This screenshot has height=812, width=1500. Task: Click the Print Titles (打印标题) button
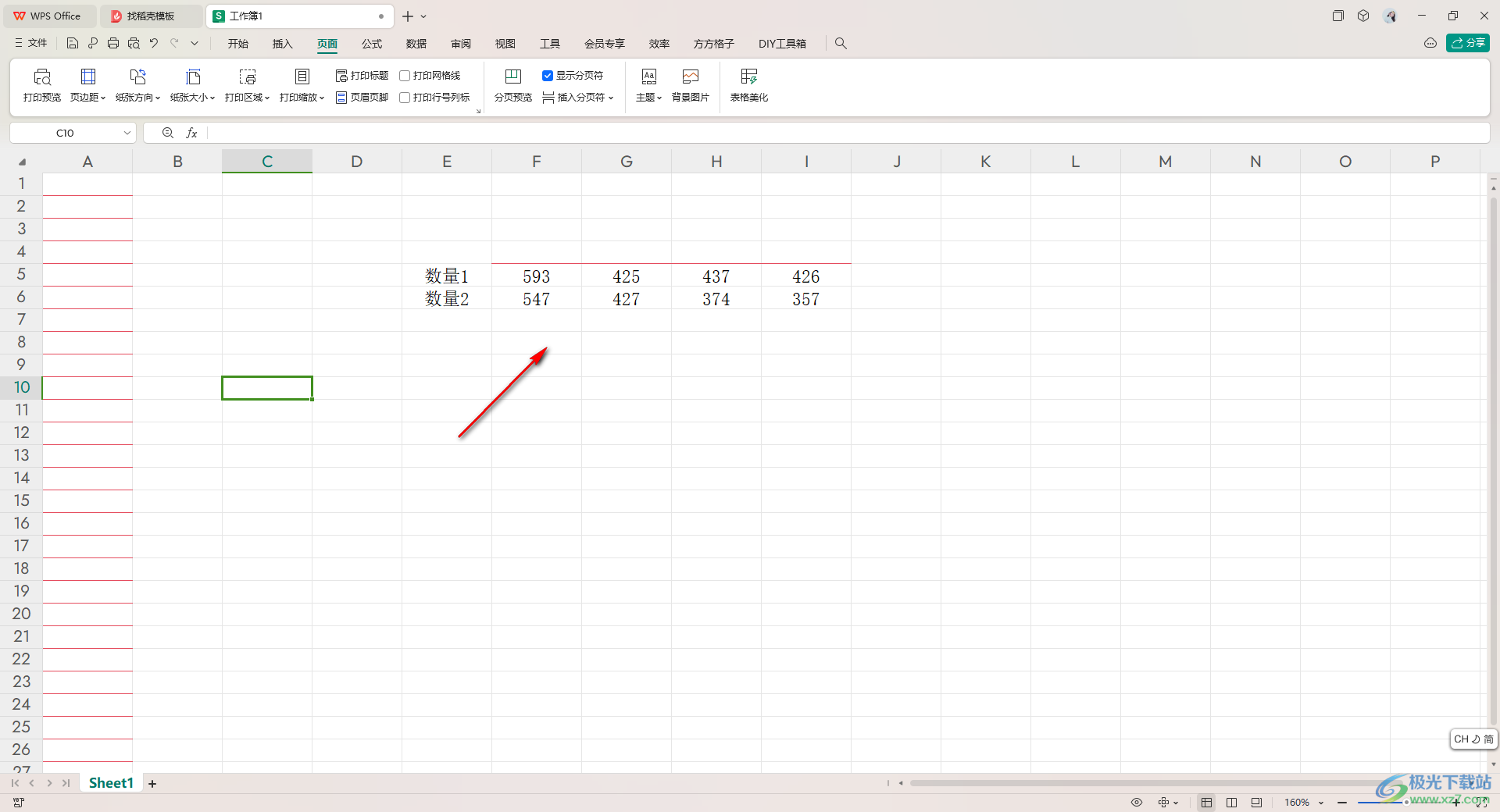362,76
